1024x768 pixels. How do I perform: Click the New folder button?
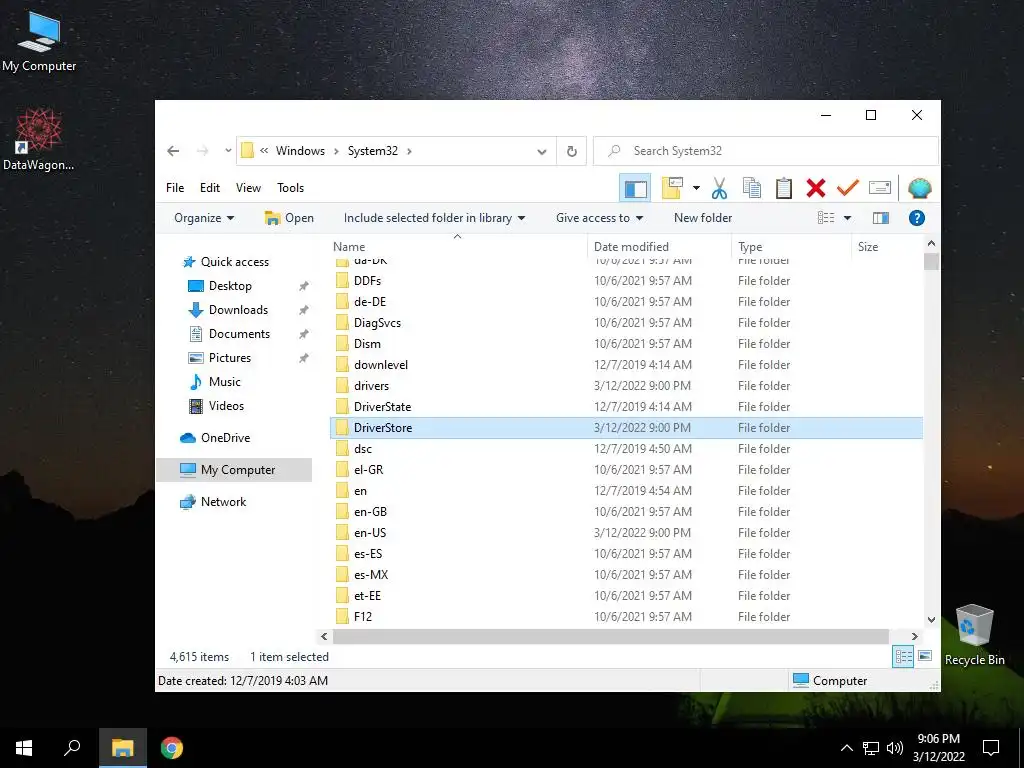[703, 218]
